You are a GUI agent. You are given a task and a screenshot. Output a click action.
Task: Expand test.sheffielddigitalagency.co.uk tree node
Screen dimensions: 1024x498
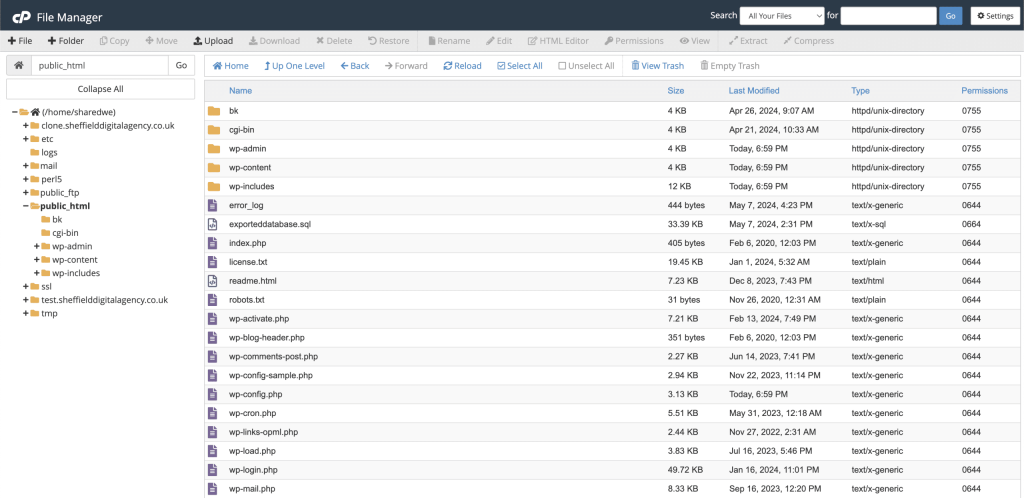click(x=25, y=300)
